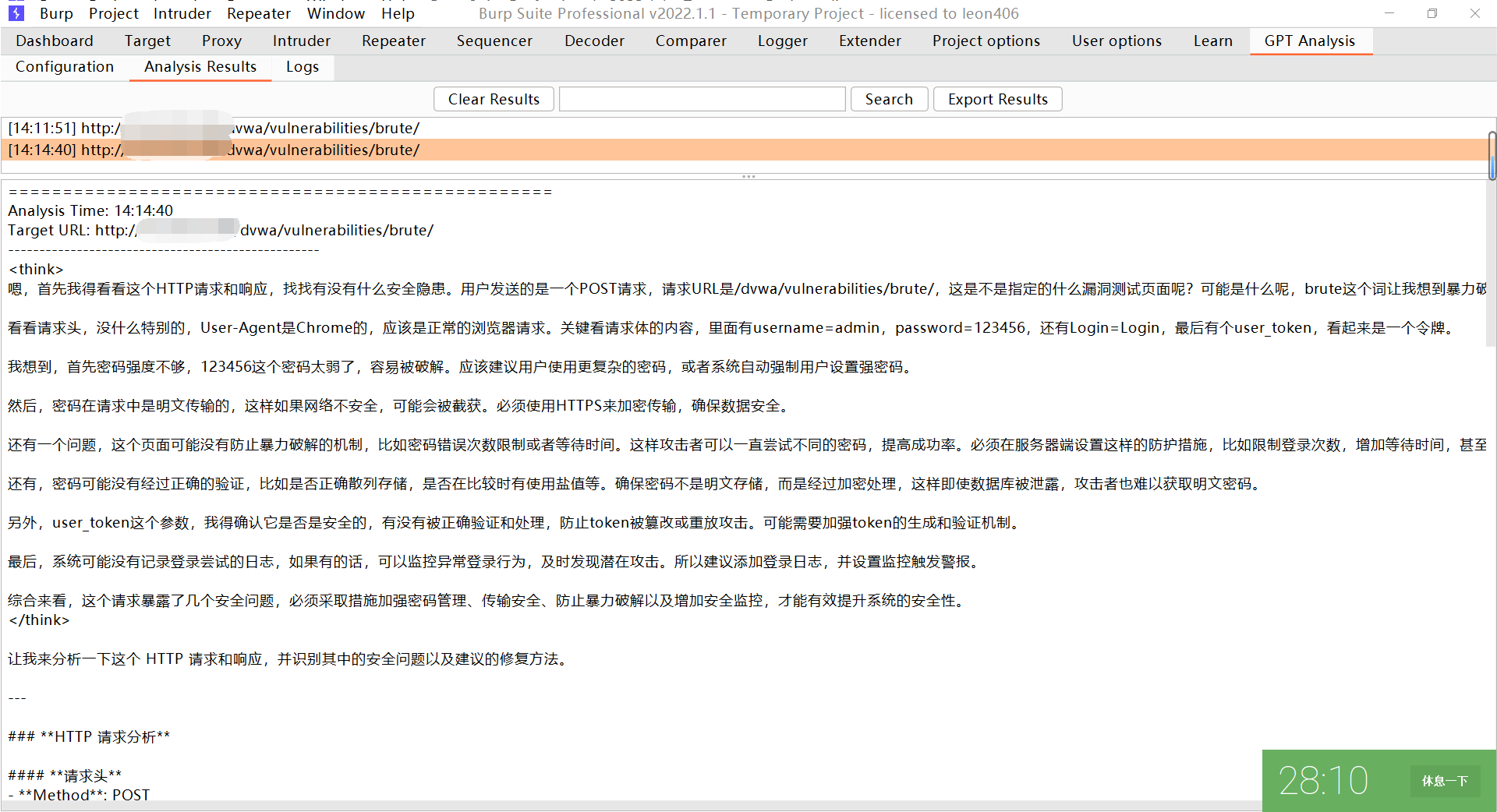Click the Burp Suite logo icon
The image size is (1497, 812).
pyautogui.click(x=16, y=12)
